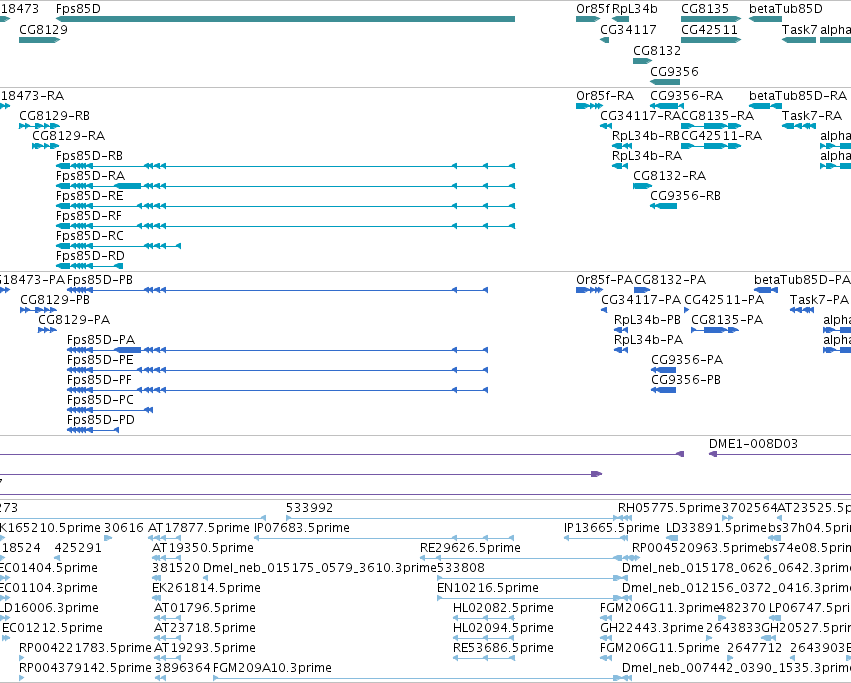Select the DME1-008D03 clone label

[753, 444]
